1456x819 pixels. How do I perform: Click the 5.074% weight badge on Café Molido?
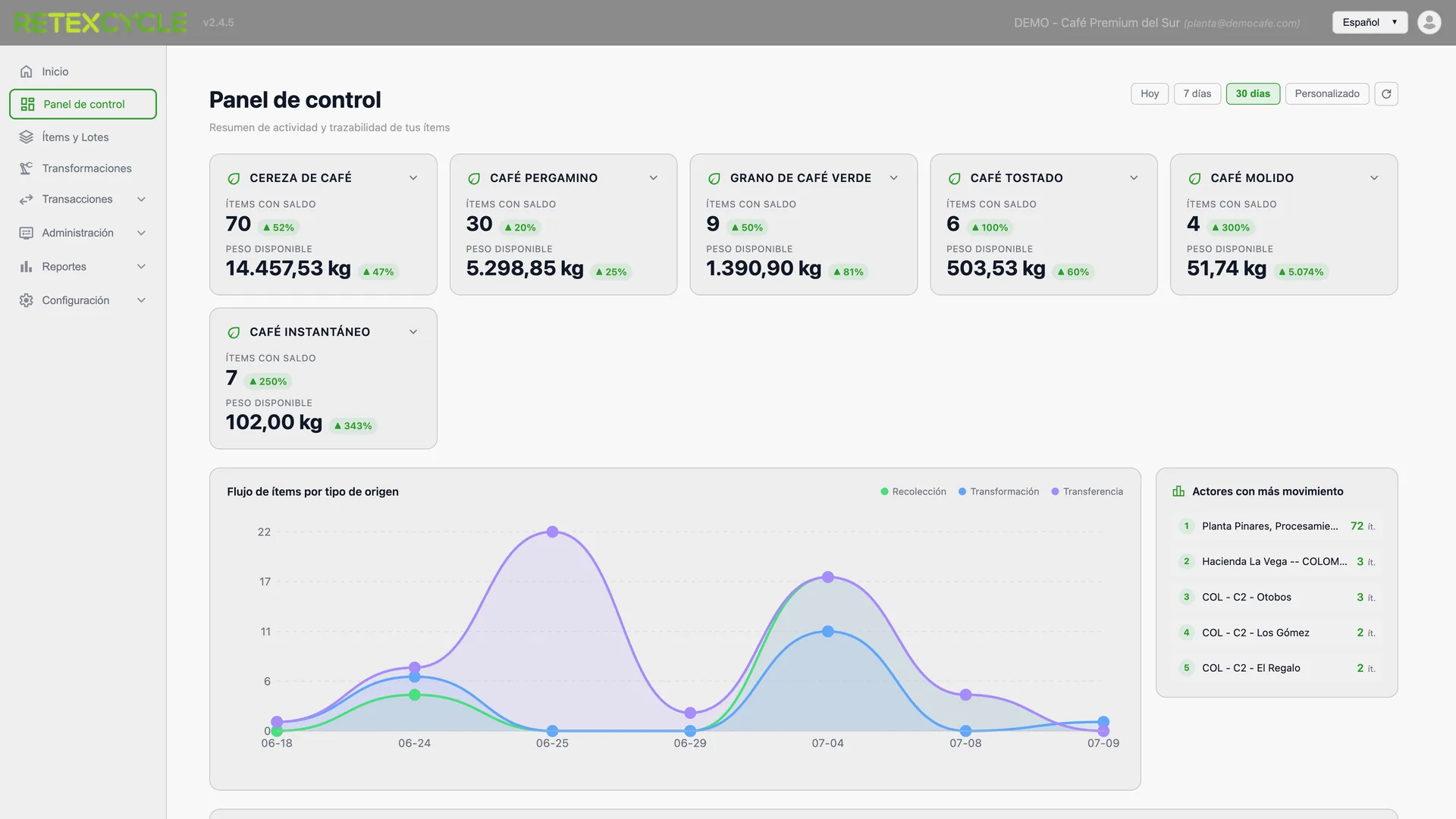(1301, 272)
